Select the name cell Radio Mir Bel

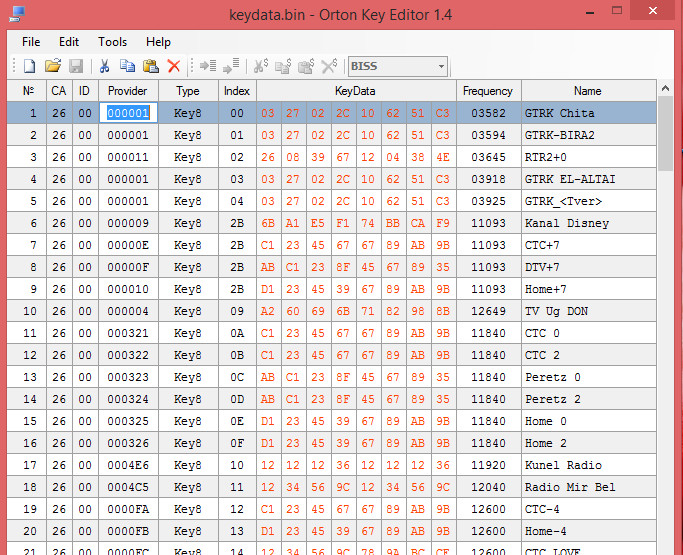pyautogui.click(x=588, y=487)
